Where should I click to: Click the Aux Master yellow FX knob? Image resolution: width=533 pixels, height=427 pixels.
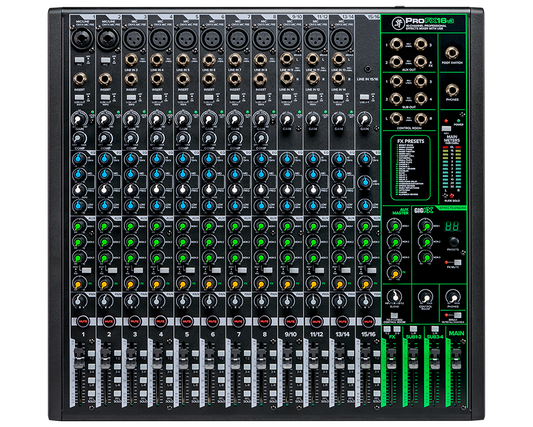click(394, 273)
